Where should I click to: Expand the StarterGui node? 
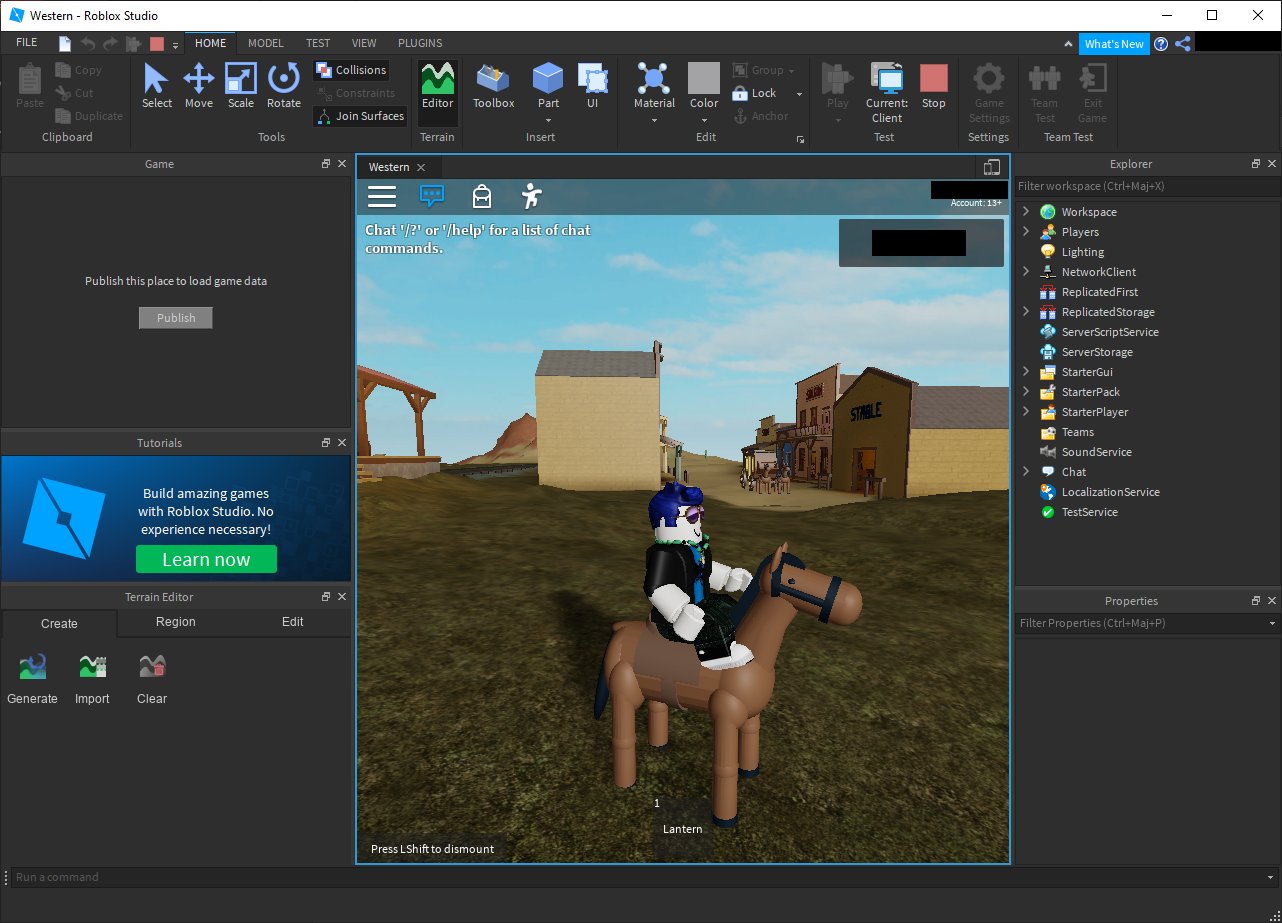(x=1025, y=371)
